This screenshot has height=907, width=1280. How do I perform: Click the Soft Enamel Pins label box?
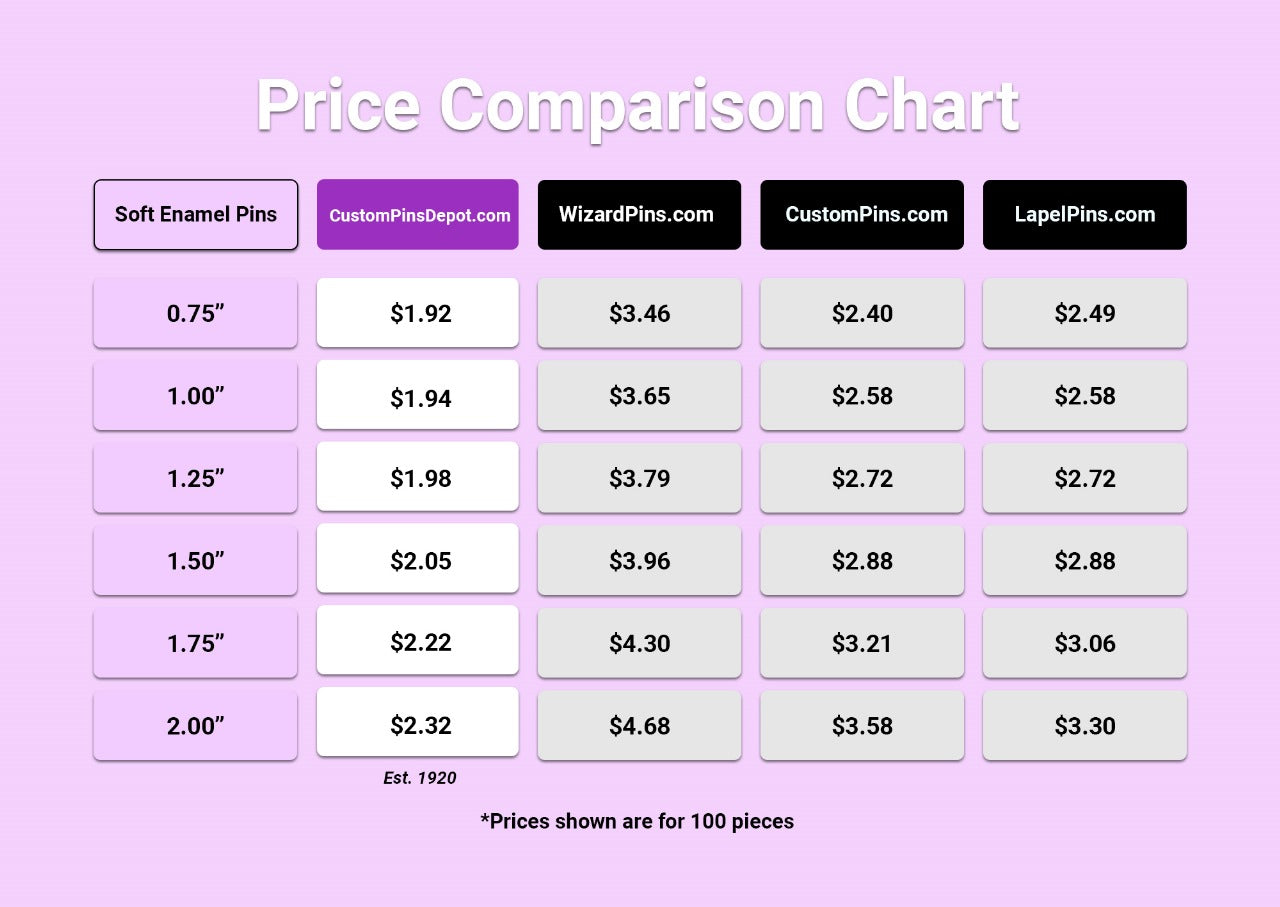point(196,215)
